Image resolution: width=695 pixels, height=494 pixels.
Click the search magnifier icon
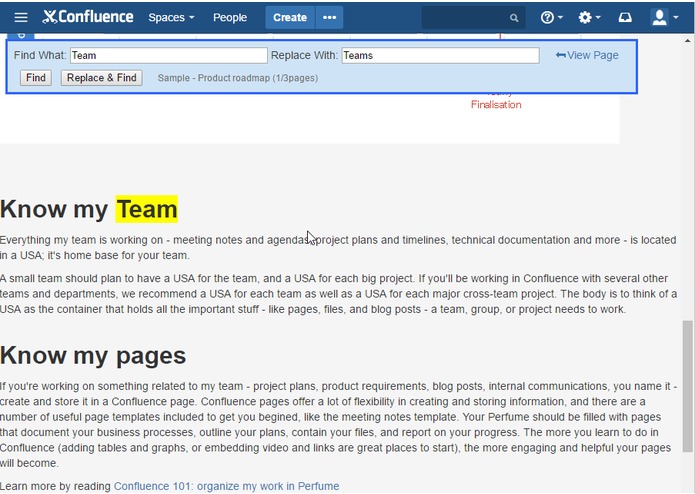coord(514,18)
